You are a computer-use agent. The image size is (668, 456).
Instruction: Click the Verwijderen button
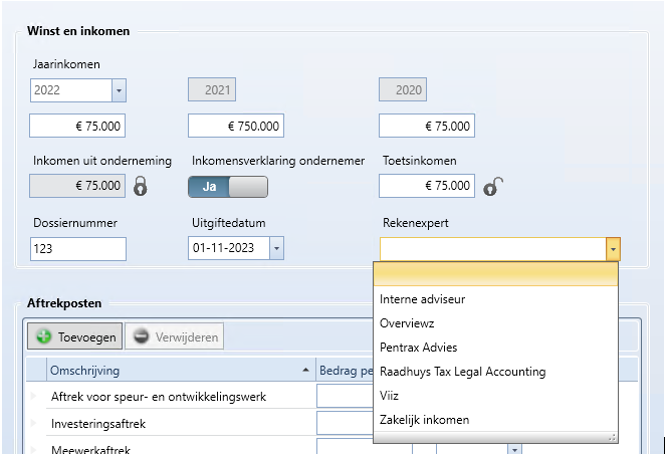coord(176,337)
